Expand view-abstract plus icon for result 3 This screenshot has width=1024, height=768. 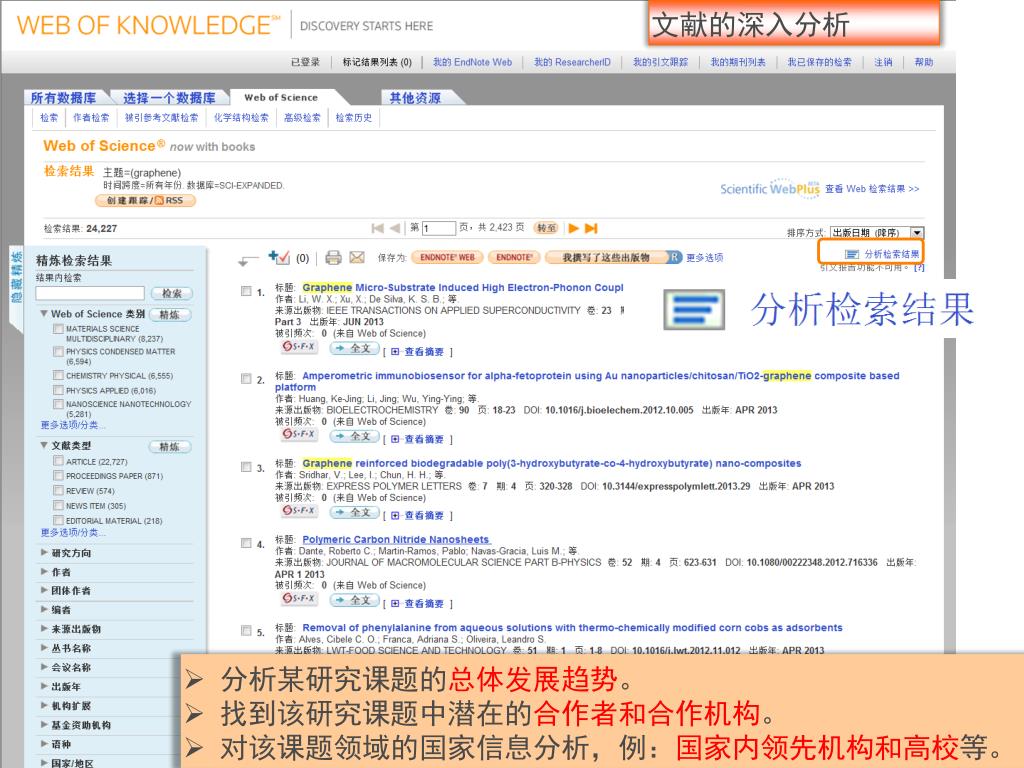click(395, 515)
